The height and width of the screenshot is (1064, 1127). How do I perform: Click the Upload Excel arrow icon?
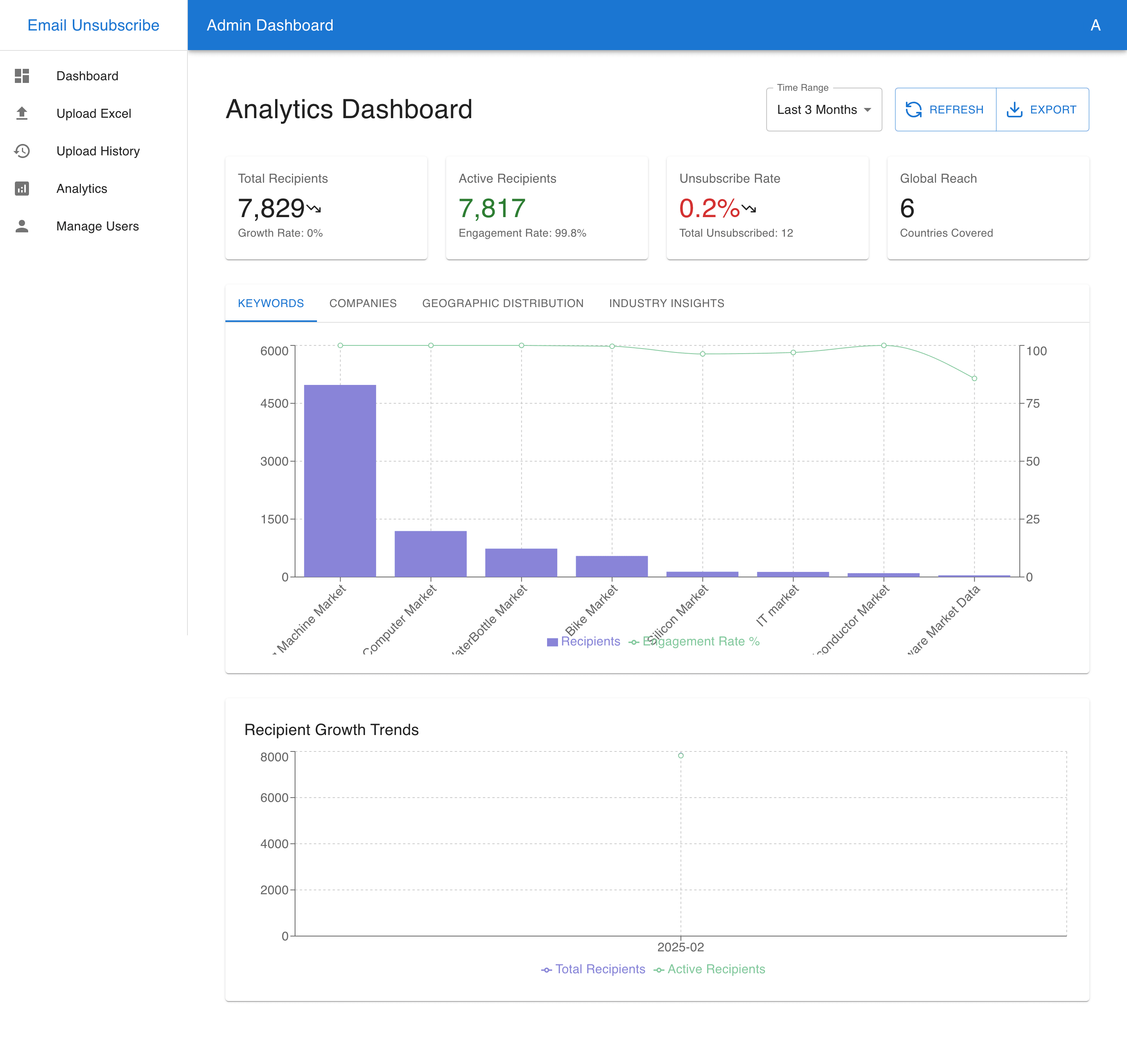click(22, 113)
